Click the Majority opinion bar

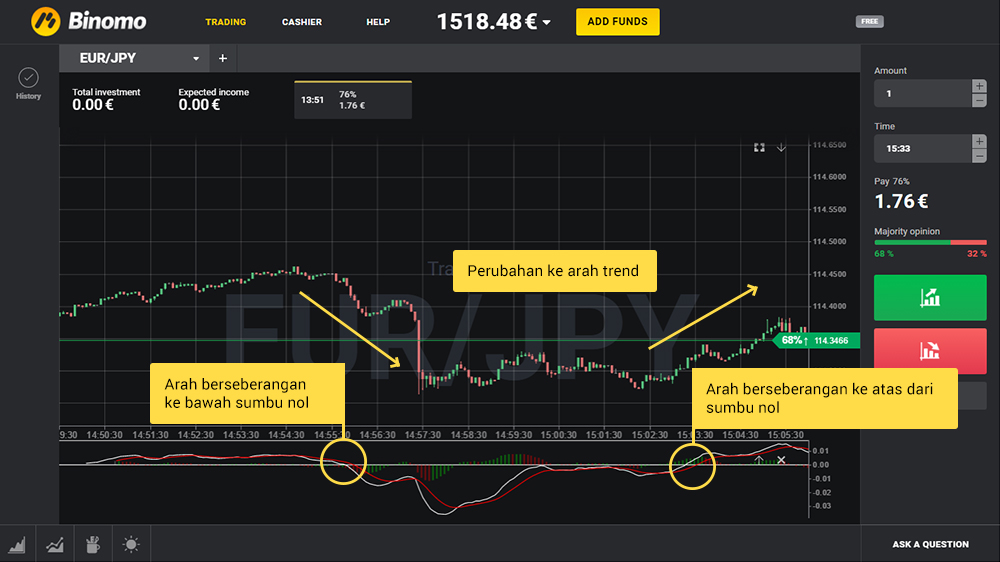[x=930, y=242]
